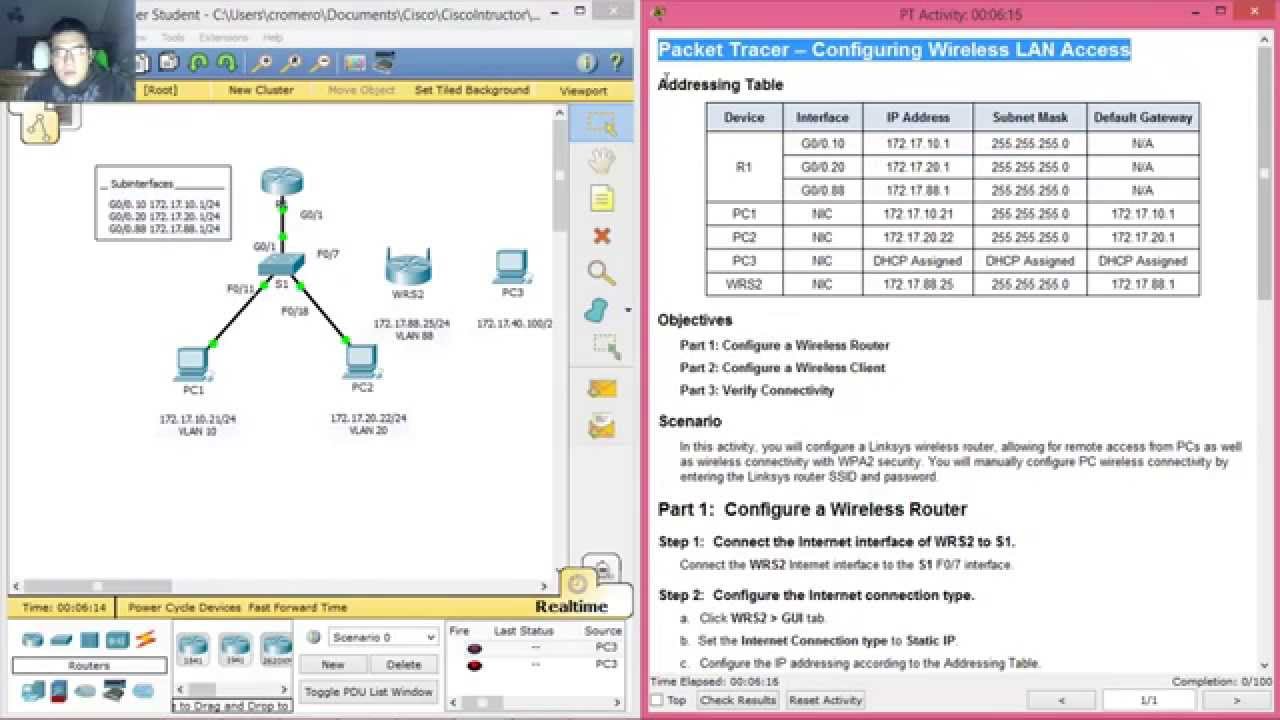
Task: Click Reset Activity button
Action: [825, 700]
